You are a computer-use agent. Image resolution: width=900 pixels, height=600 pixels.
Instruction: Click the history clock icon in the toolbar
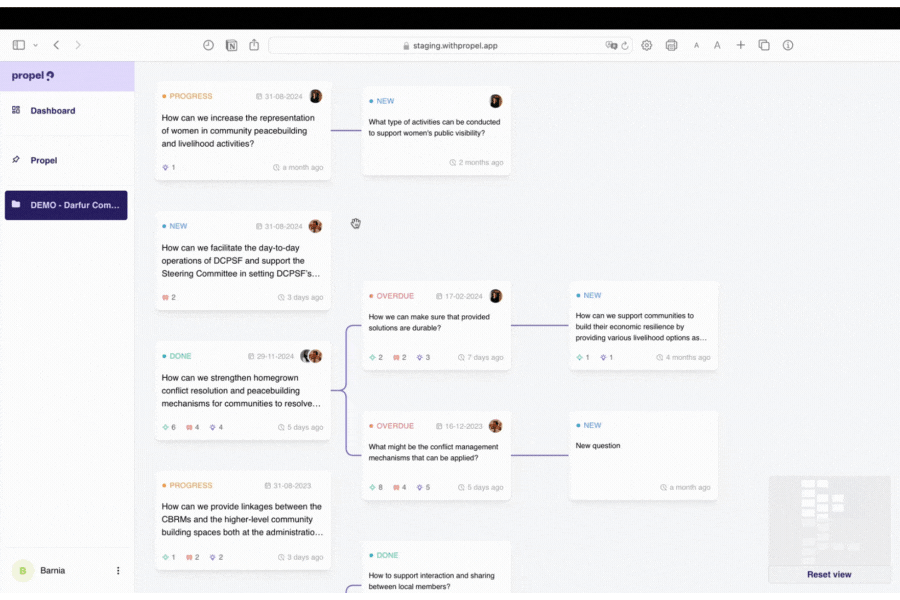[x=208, y=44]
